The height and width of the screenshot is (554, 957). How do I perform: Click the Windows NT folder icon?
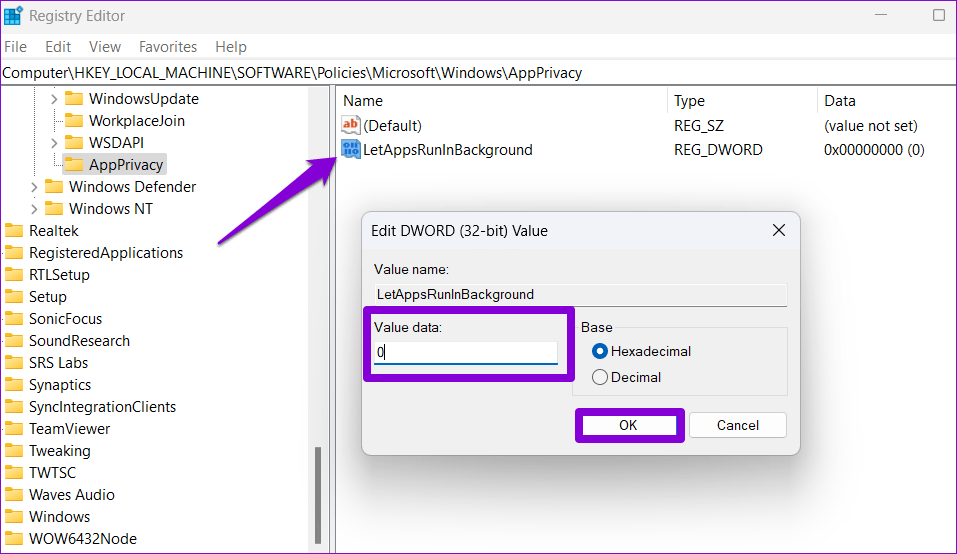pyautogui.click(x=54, y=208)
